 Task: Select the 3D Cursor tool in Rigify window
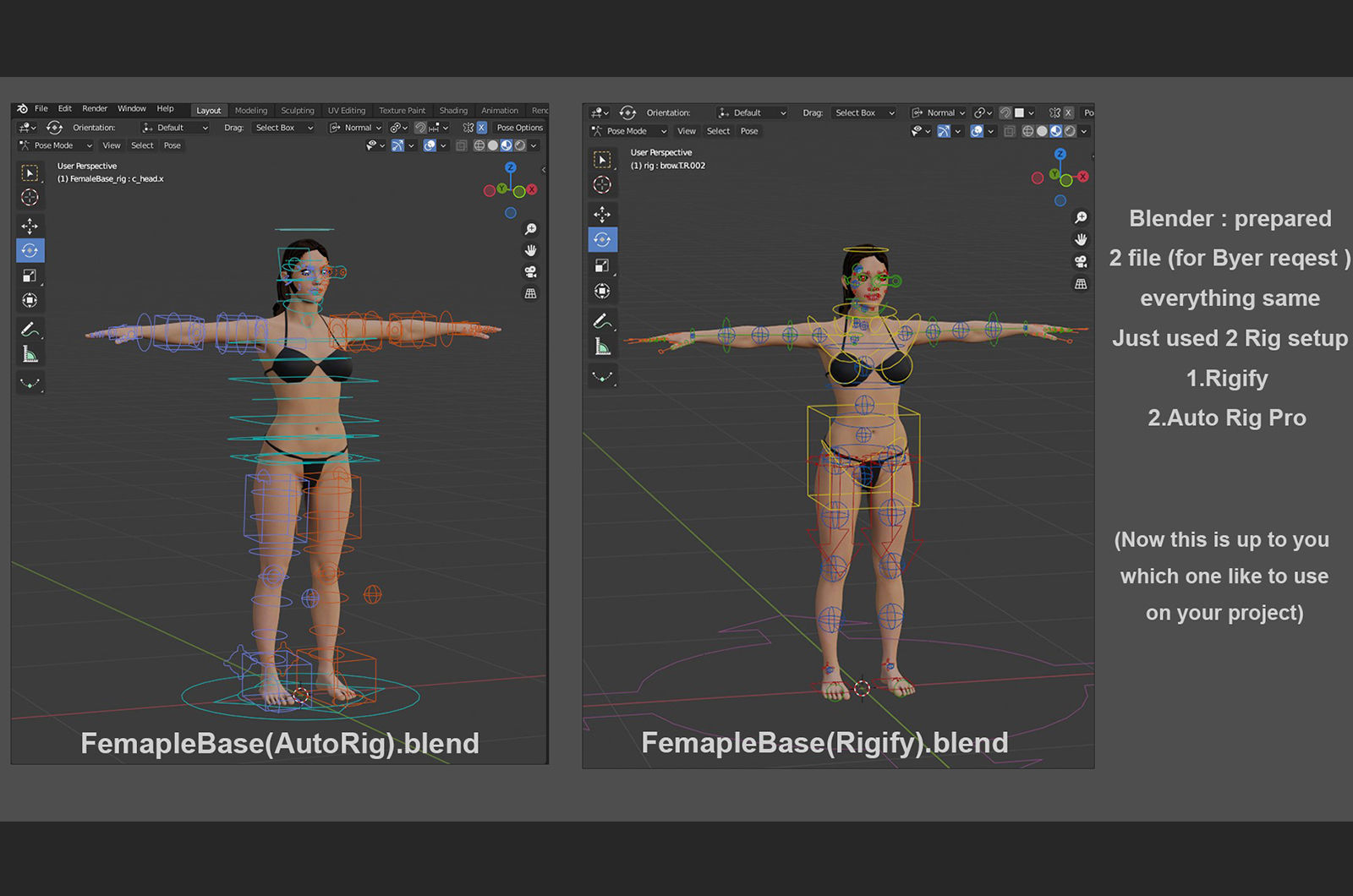602,184
